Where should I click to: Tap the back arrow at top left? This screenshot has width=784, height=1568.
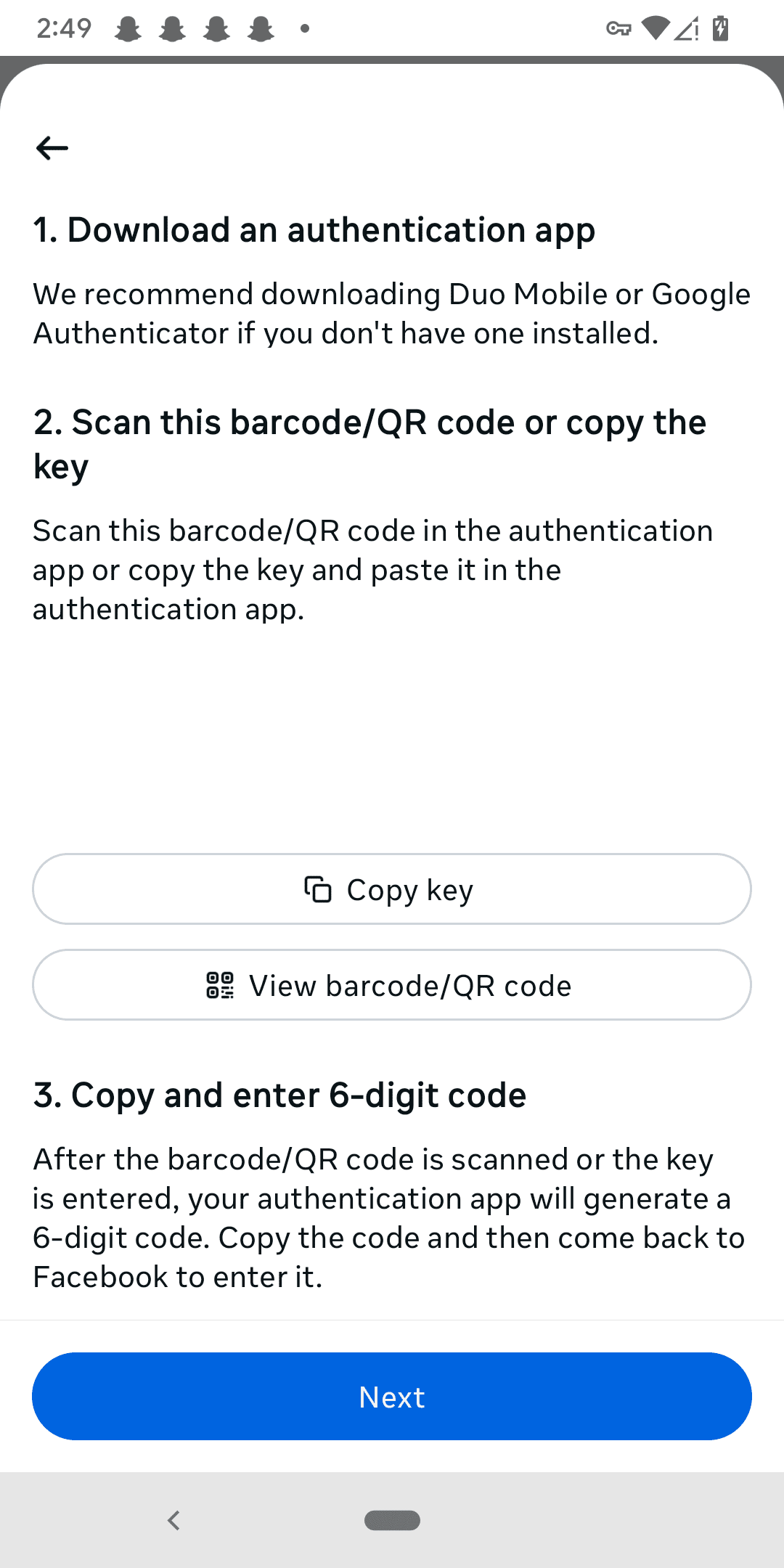click(52, 147)
